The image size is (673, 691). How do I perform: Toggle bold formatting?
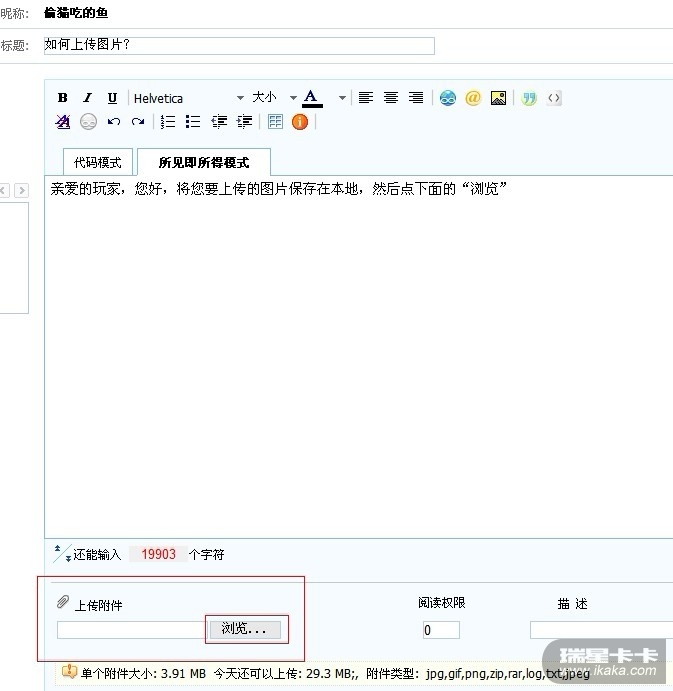pyautogui.click(x=63, y=98)
